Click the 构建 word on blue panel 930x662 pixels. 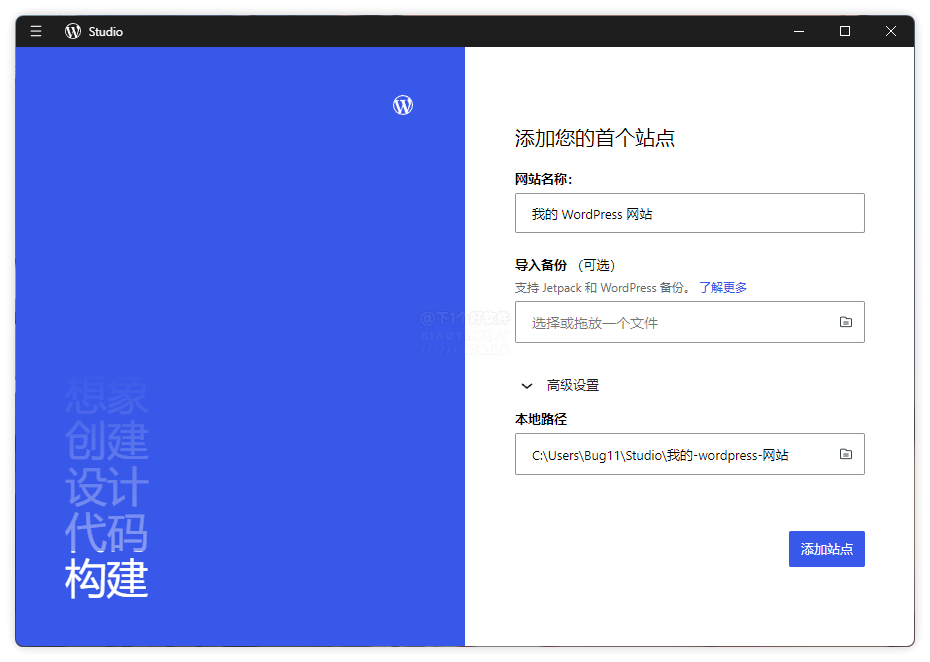point(106,578)
